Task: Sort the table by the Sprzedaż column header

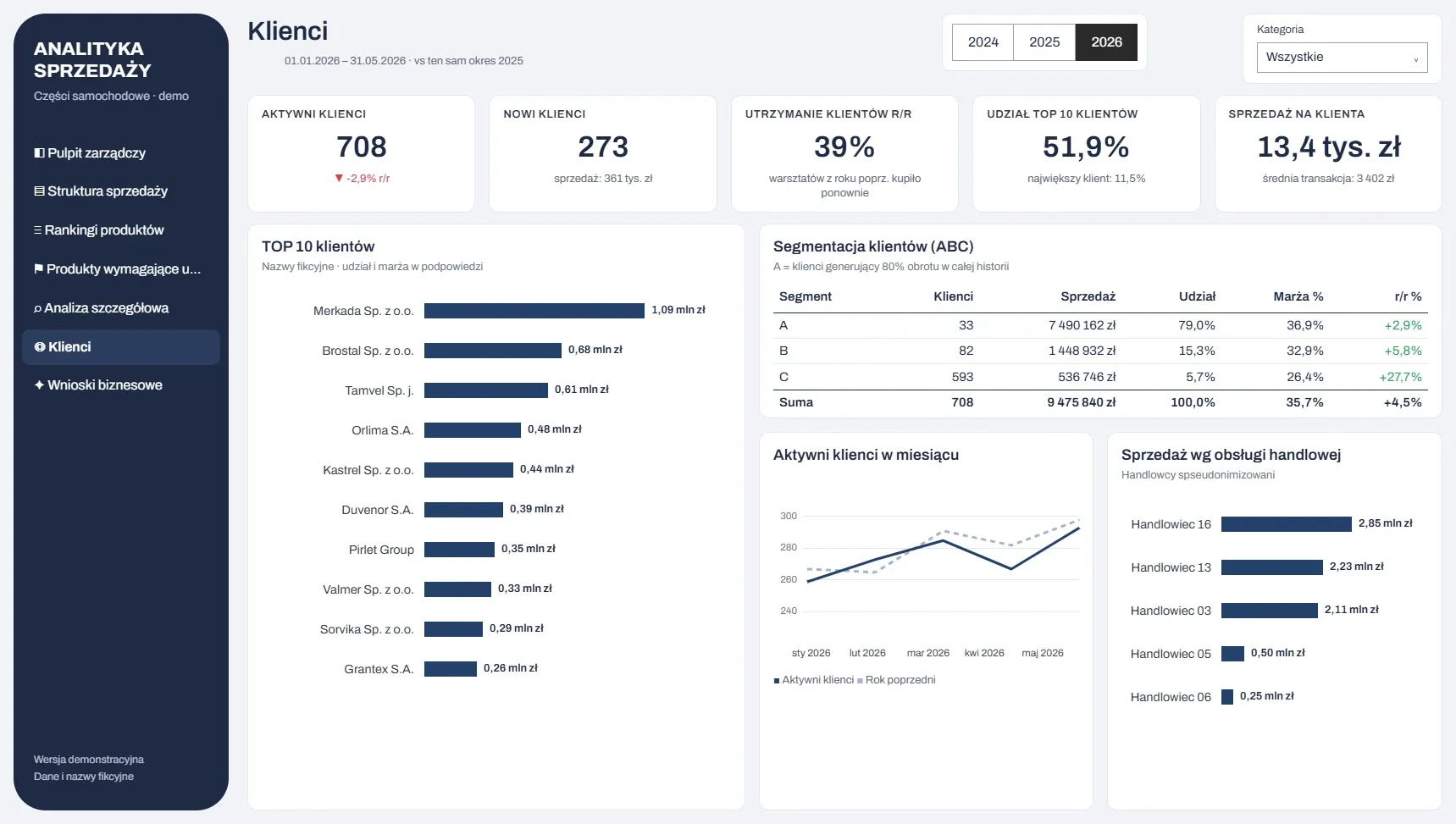Action: coord(1088,296)
